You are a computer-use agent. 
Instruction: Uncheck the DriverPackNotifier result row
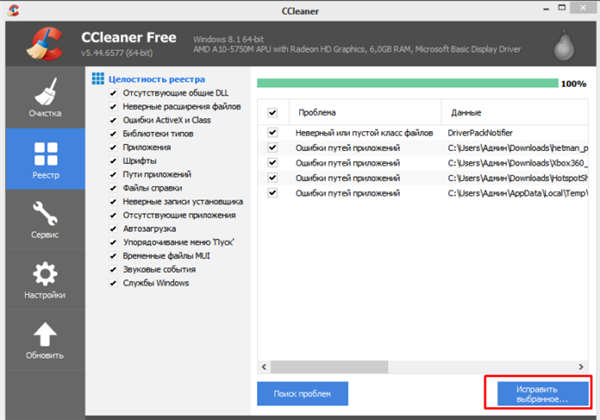click(x=272, y=132)
